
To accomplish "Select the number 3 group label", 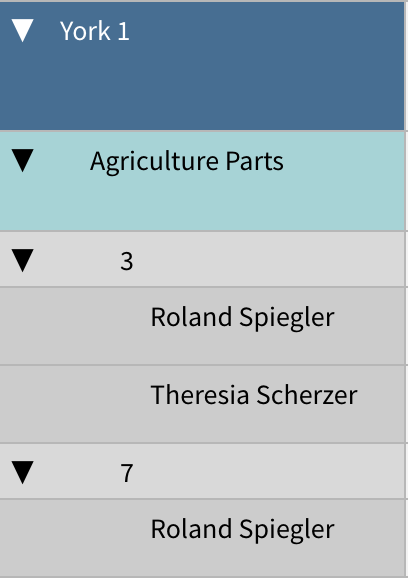I will tap(126, 261).
